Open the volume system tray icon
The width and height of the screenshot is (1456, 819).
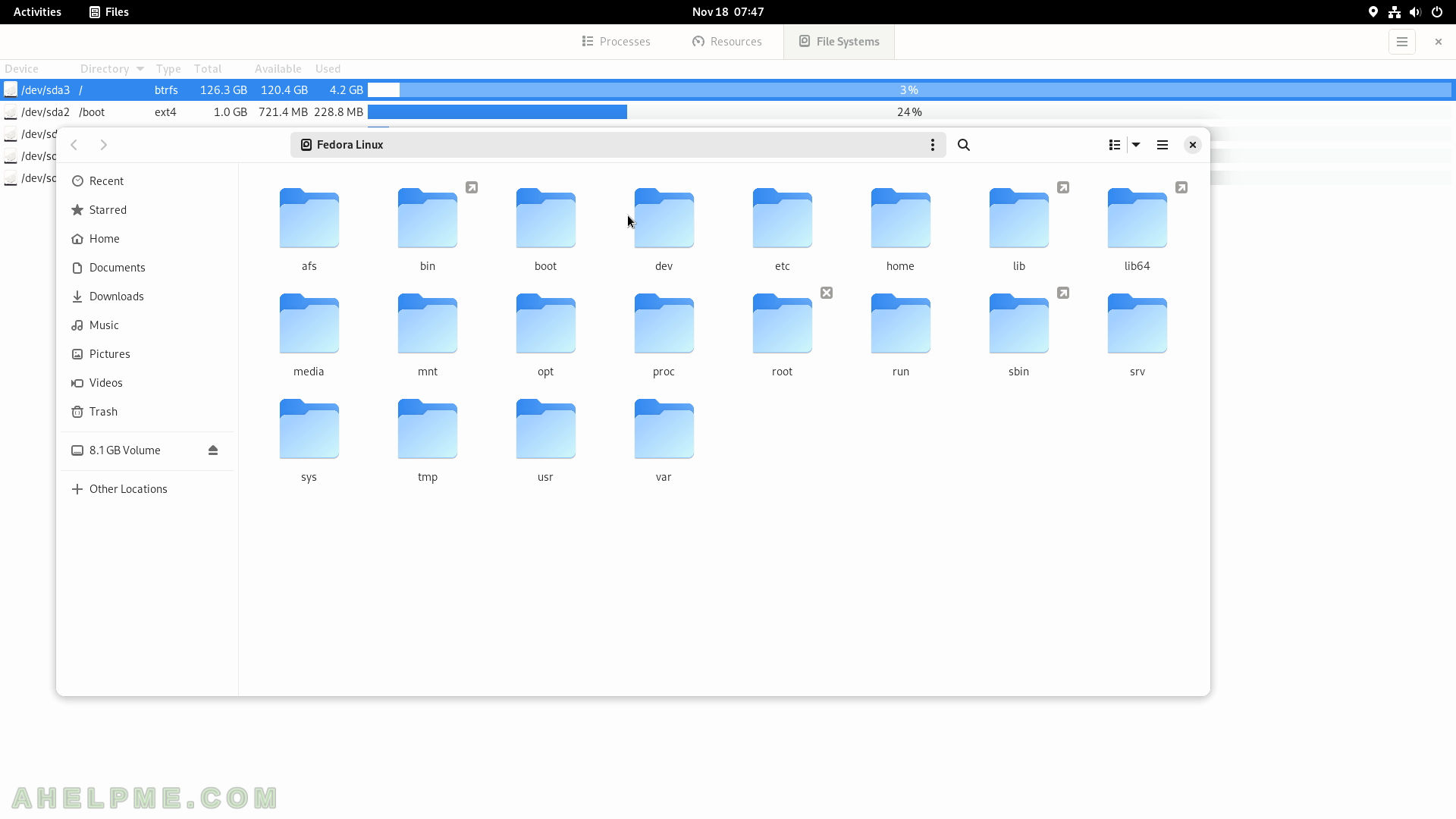click(1415, 12)
